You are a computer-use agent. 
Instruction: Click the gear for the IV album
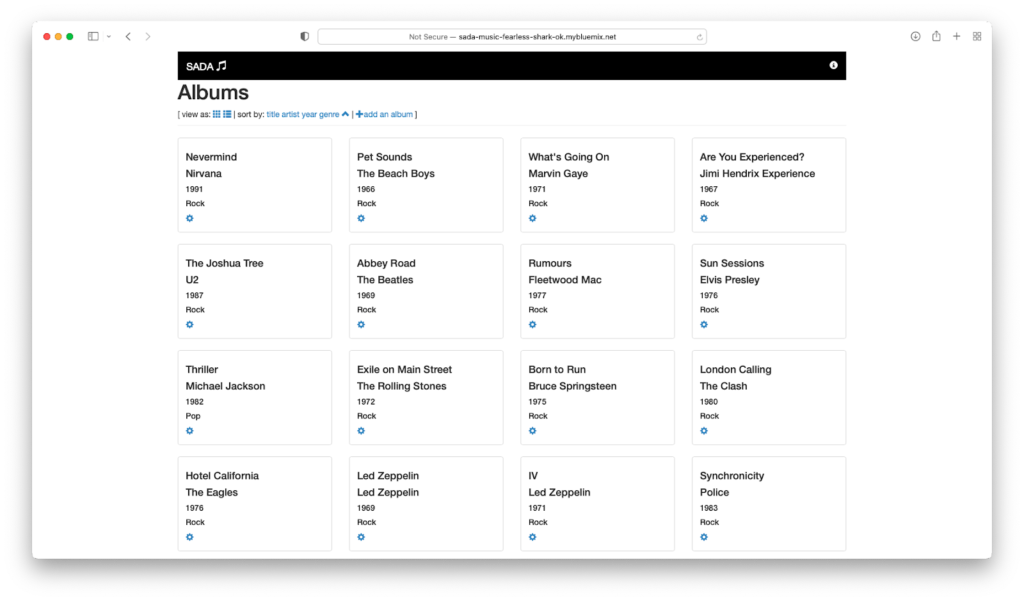pos(532,537)
